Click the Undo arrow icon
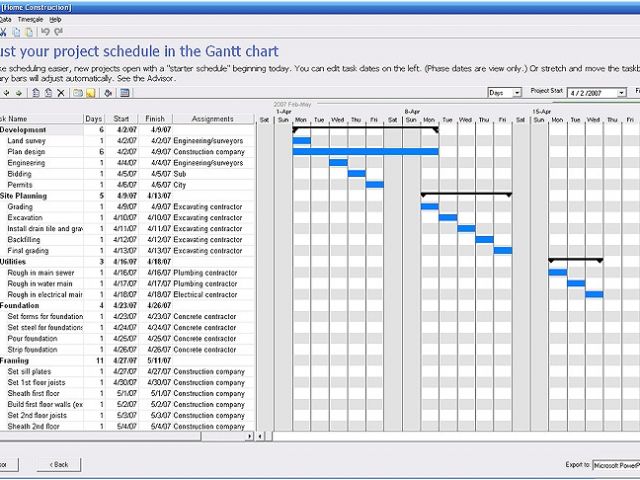The image size is (640, 480). 45,31
